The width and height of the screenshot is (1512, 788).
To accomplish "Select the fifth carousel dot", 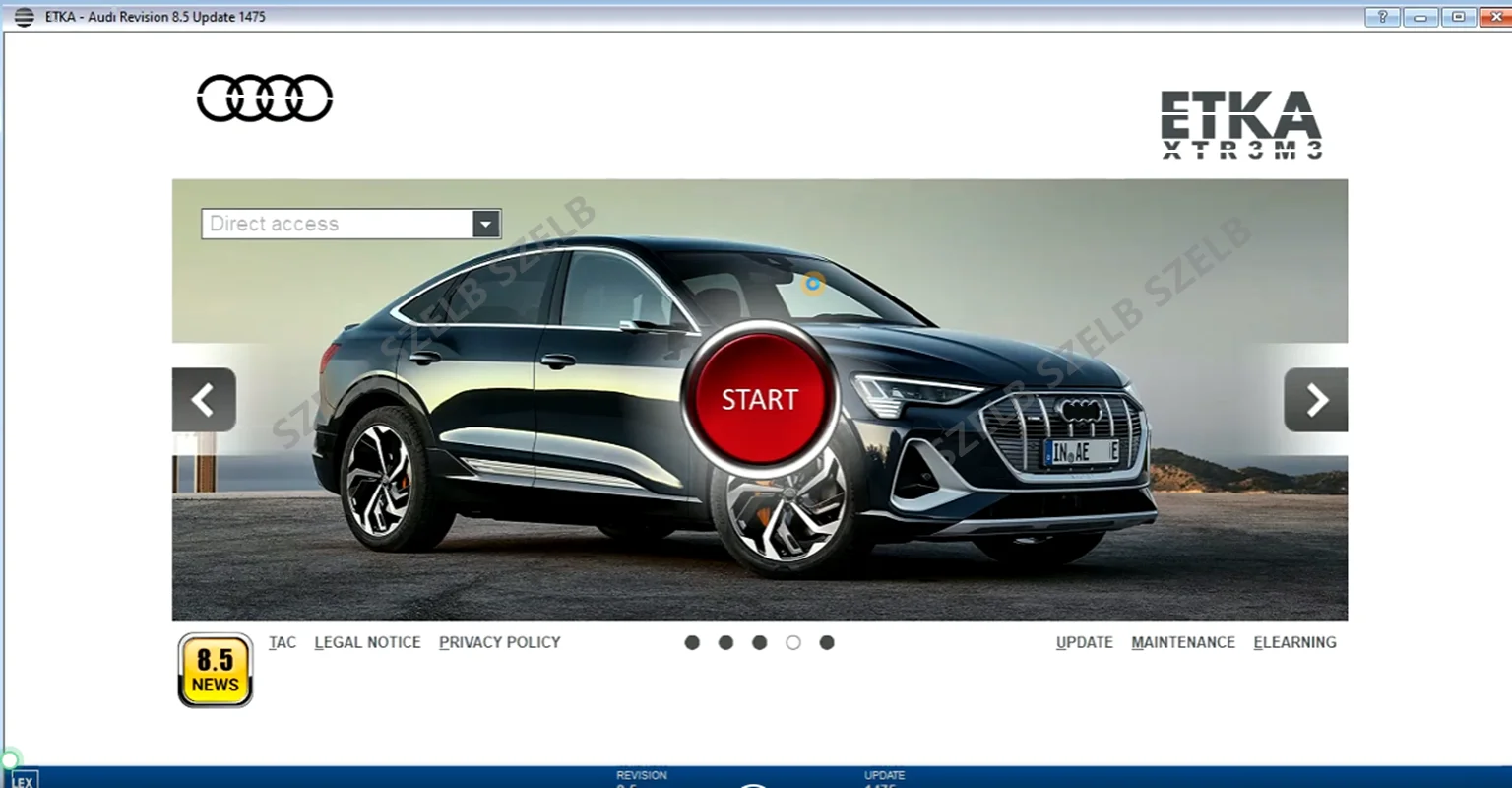I will (827, 642).
